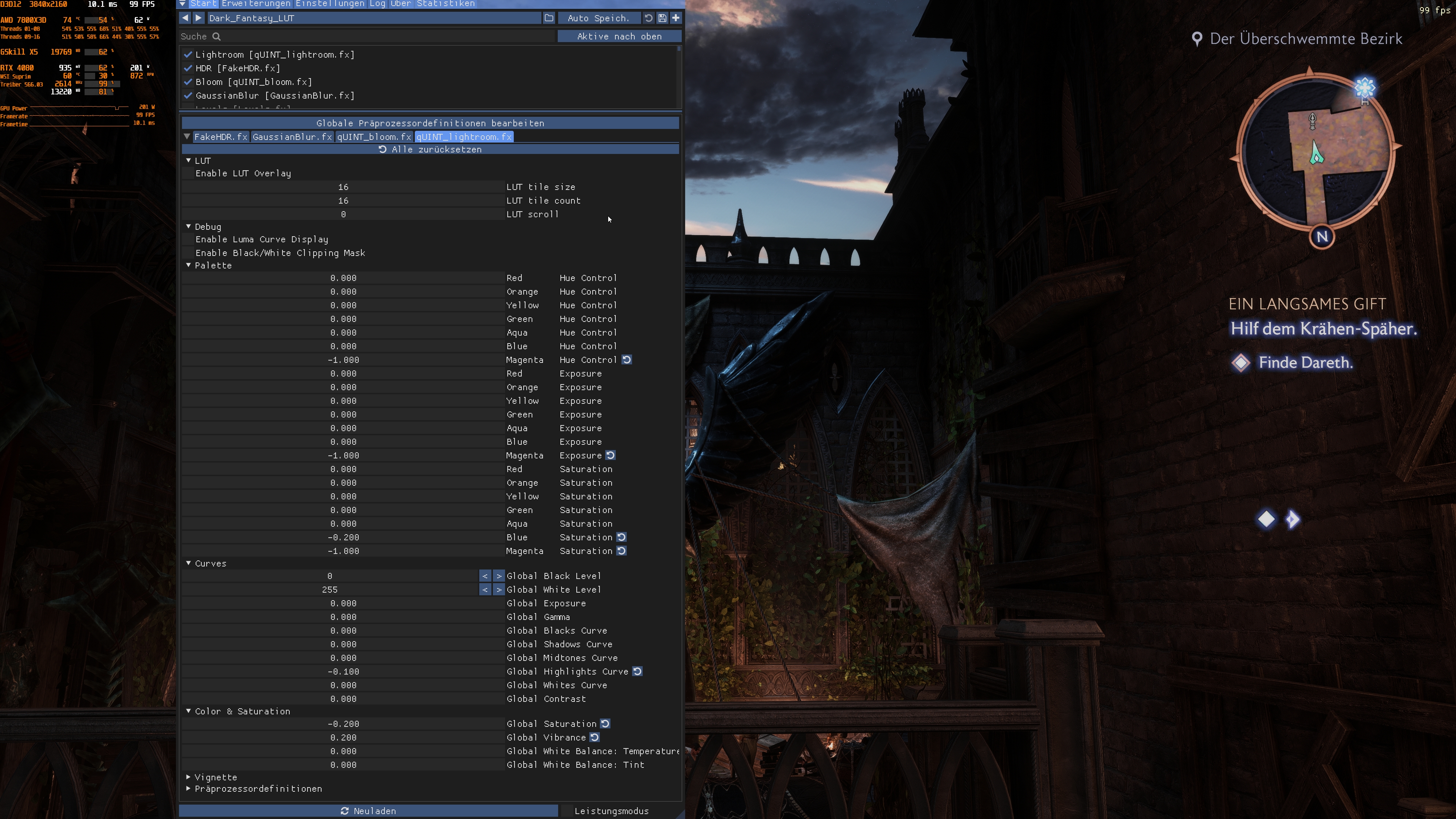Click the Suche search field
1456x819 pixels.
[x=367, y=36]
